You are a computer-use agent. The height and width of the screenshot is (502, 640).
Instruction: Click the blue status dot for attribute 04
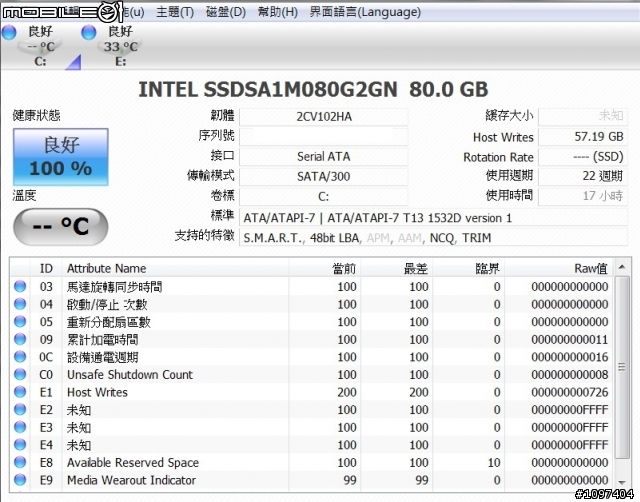[20, 304]
